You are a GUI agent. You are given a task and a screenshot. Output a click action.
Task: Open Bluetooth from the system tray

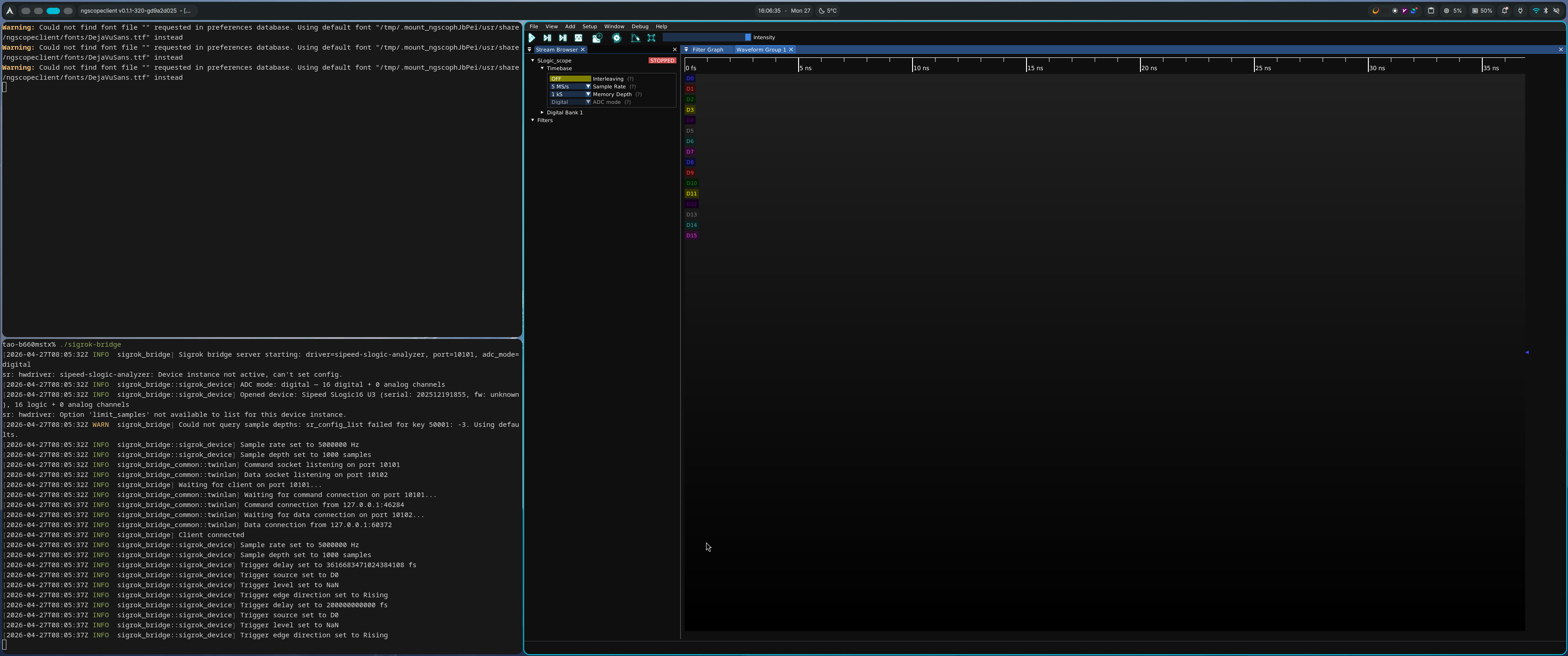(x=1546, y=10)
